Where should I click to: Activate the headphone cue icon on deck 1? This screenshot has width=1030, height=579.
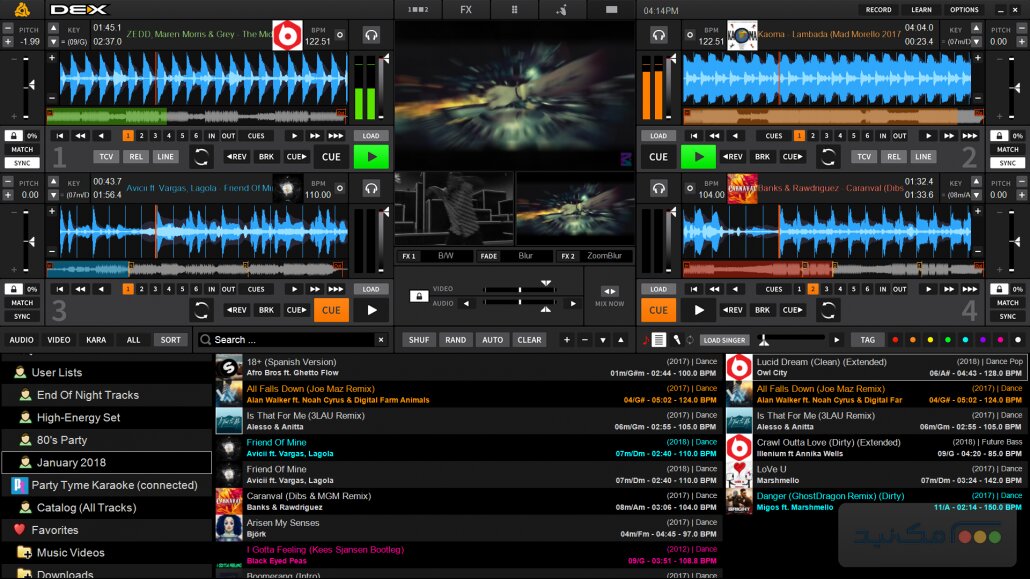coord(370,33)
